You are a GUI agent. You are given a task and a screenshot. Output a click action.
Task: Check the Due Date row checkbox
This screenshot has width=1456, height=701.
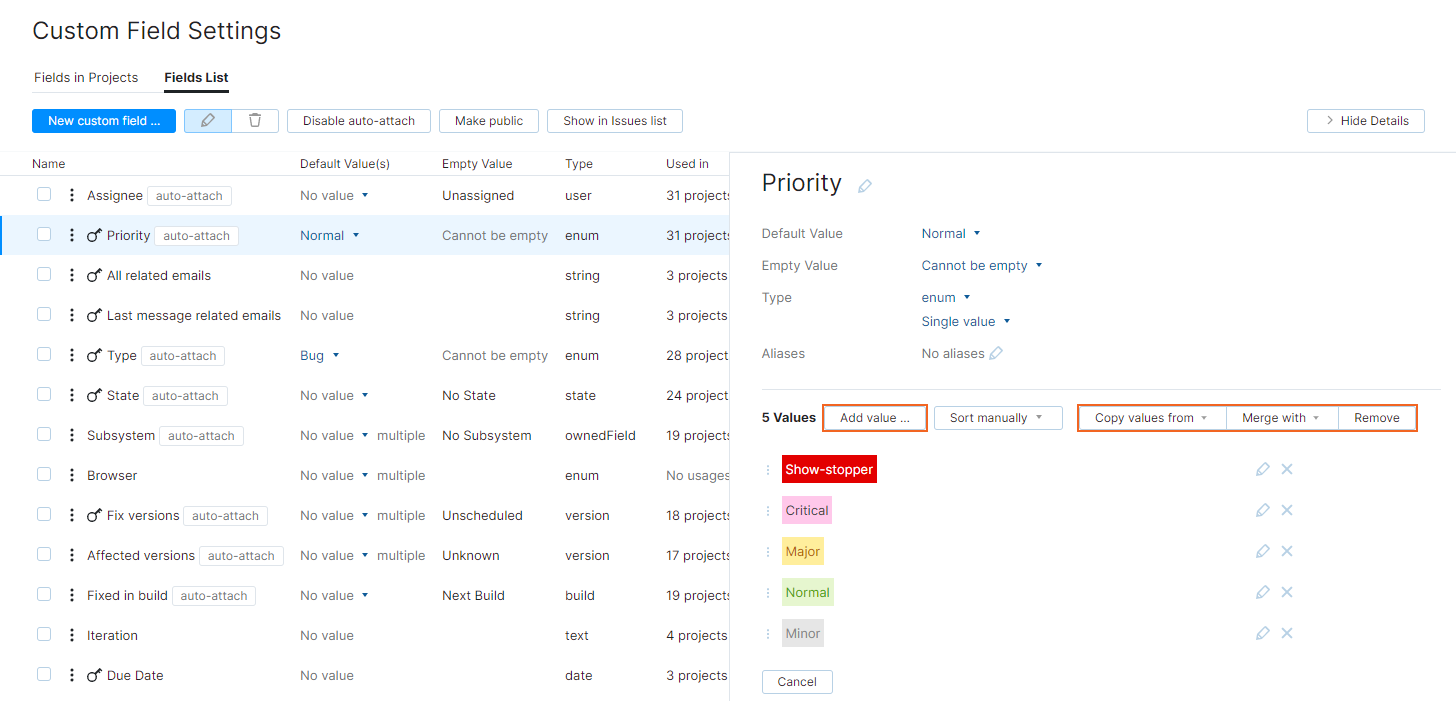pos(44,675)
